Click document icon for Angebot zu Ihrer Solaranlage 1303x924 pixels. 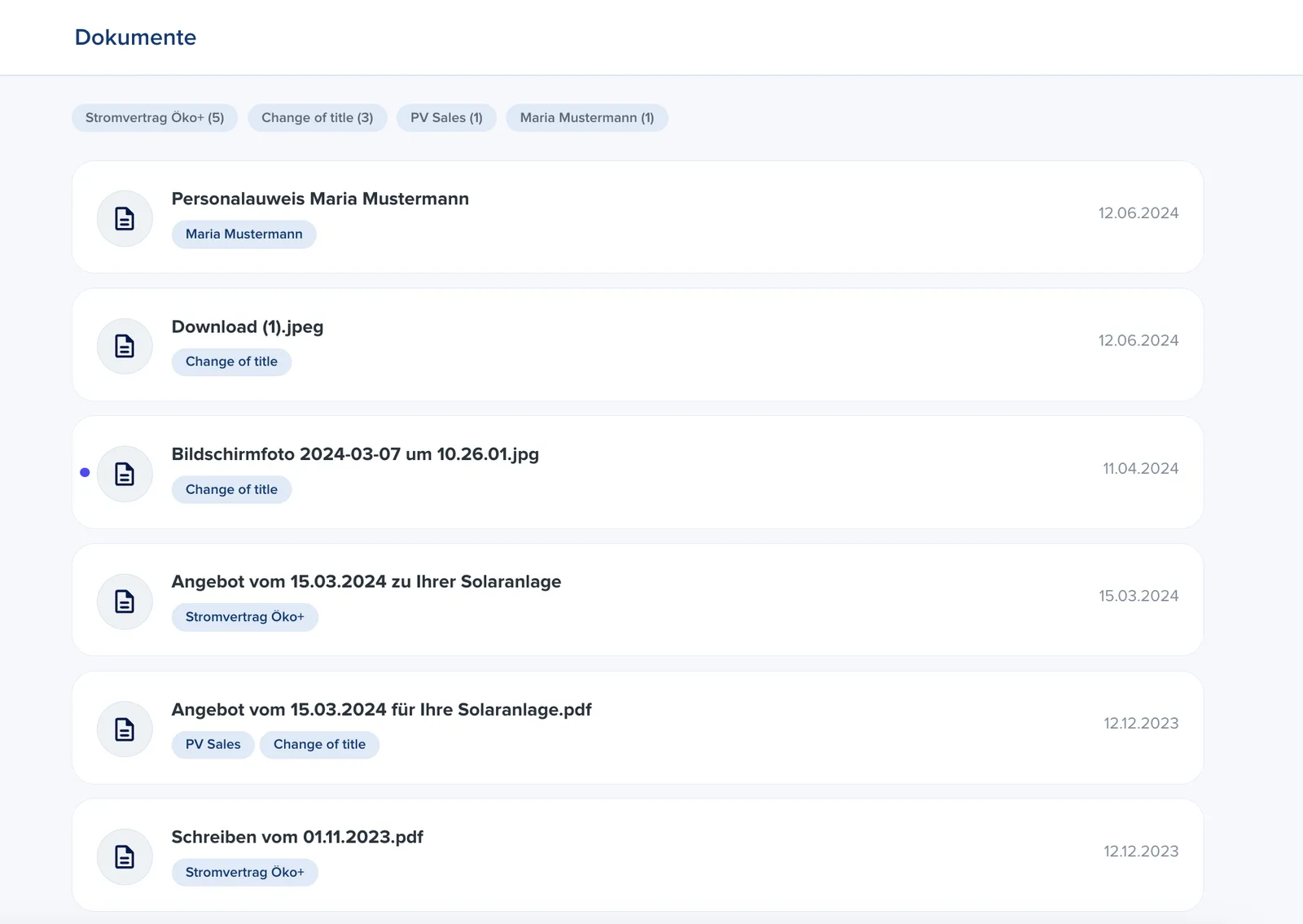point(125,602)
